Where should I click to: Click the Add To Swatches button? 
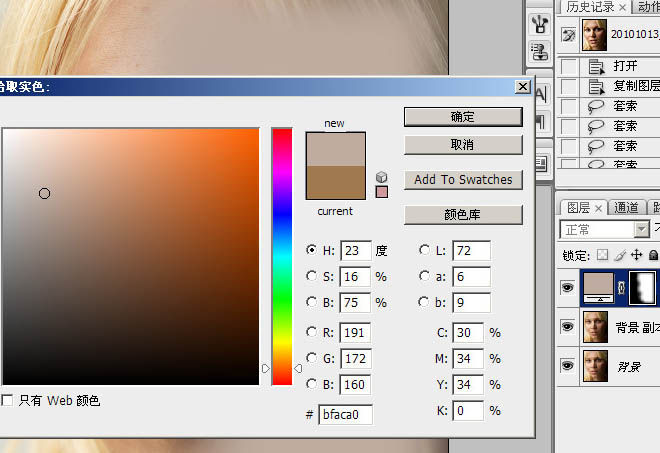tap(463, 180)
